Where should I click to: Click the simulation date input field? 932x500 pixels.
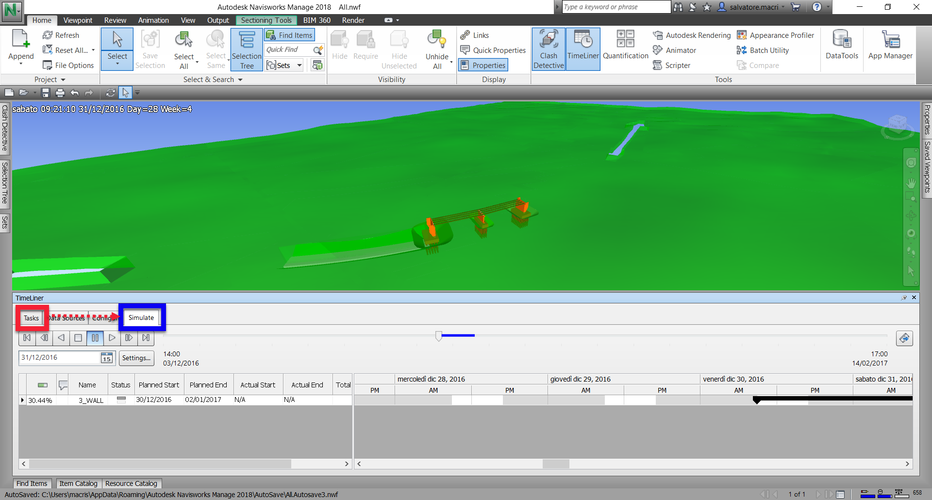coord(58,357)
